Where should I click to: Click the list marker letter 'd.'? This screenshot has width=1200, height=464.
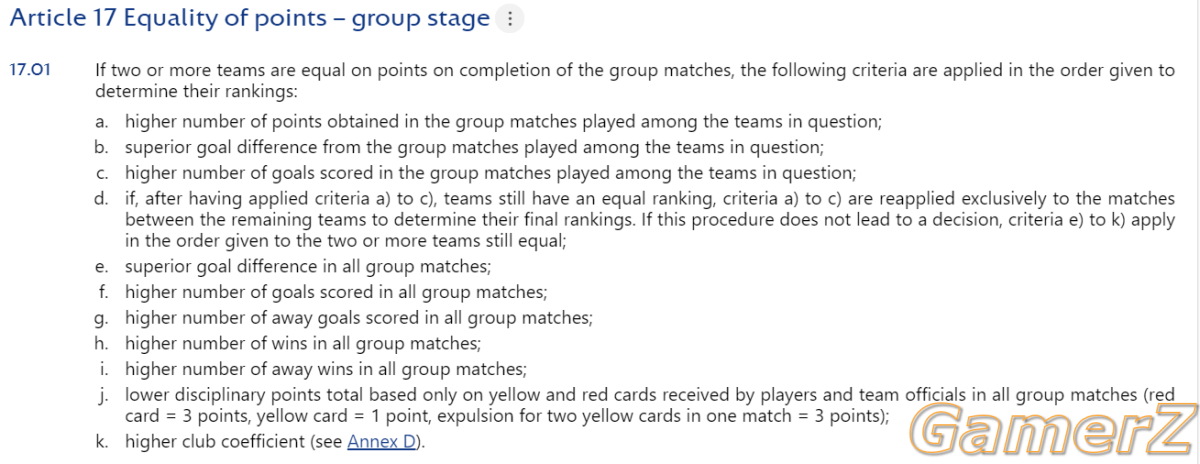(102, 197)
